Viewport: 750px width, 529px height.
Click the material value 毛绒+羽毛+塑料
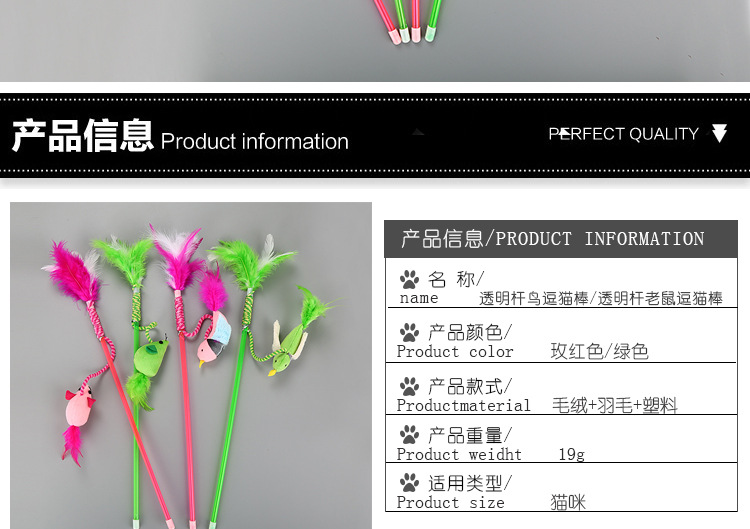(615, 406)
